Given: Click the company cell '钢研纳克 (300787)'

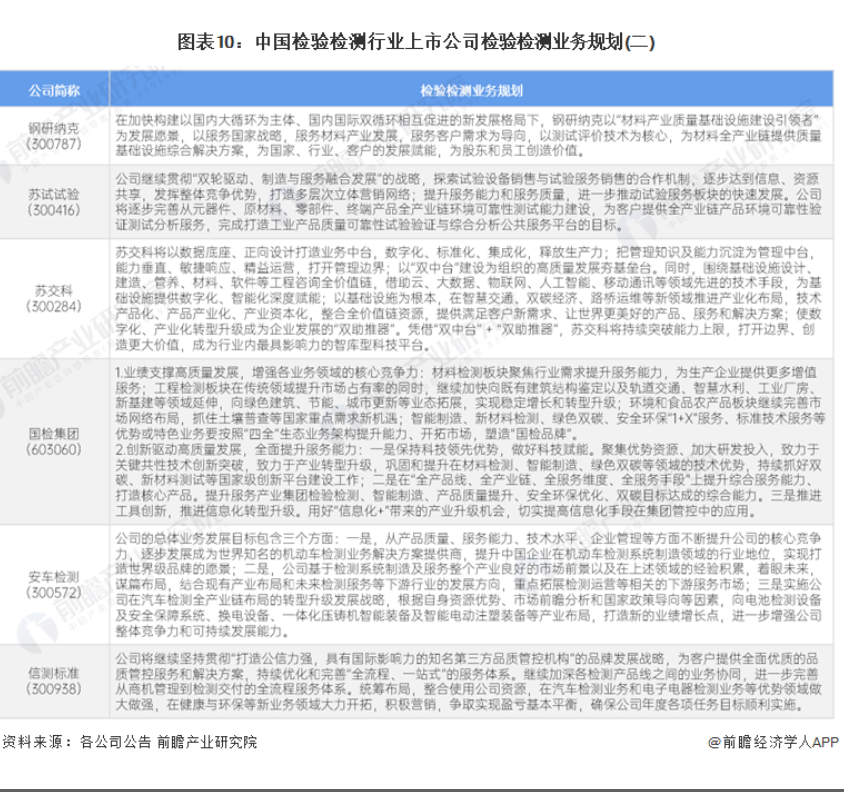Looking at the screenshot, I should (x=54, y=136).
